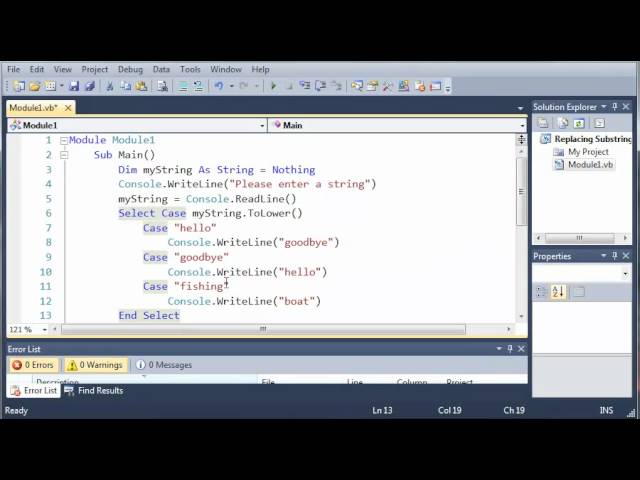
Task: Sort properties alphabetically with the A-Z icon
Action: click(558, 292)
